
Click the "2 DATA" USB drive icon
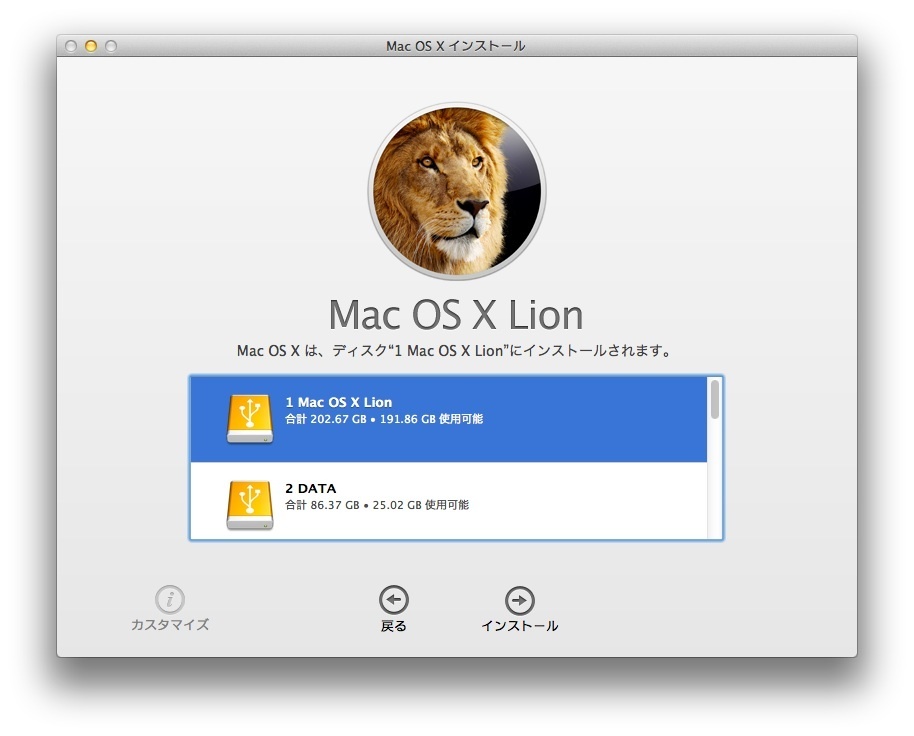[x=249, y=505]
